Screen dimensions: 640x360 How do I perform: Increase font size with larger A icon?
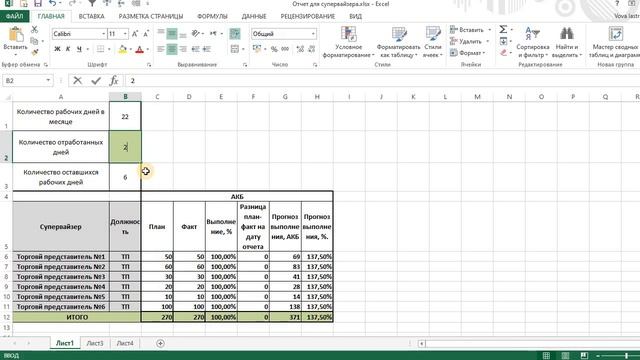pyautogui.click(x=135, y=34)
